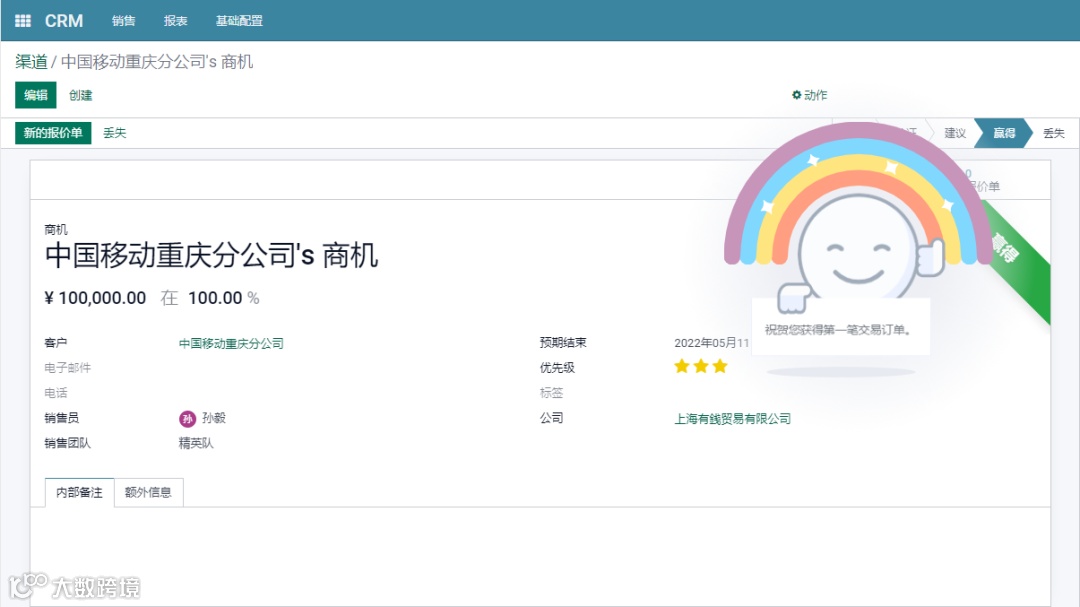Click the sales team value 精英队
The width and height of the screenshot is (1080, 607).
pos(196,444)
